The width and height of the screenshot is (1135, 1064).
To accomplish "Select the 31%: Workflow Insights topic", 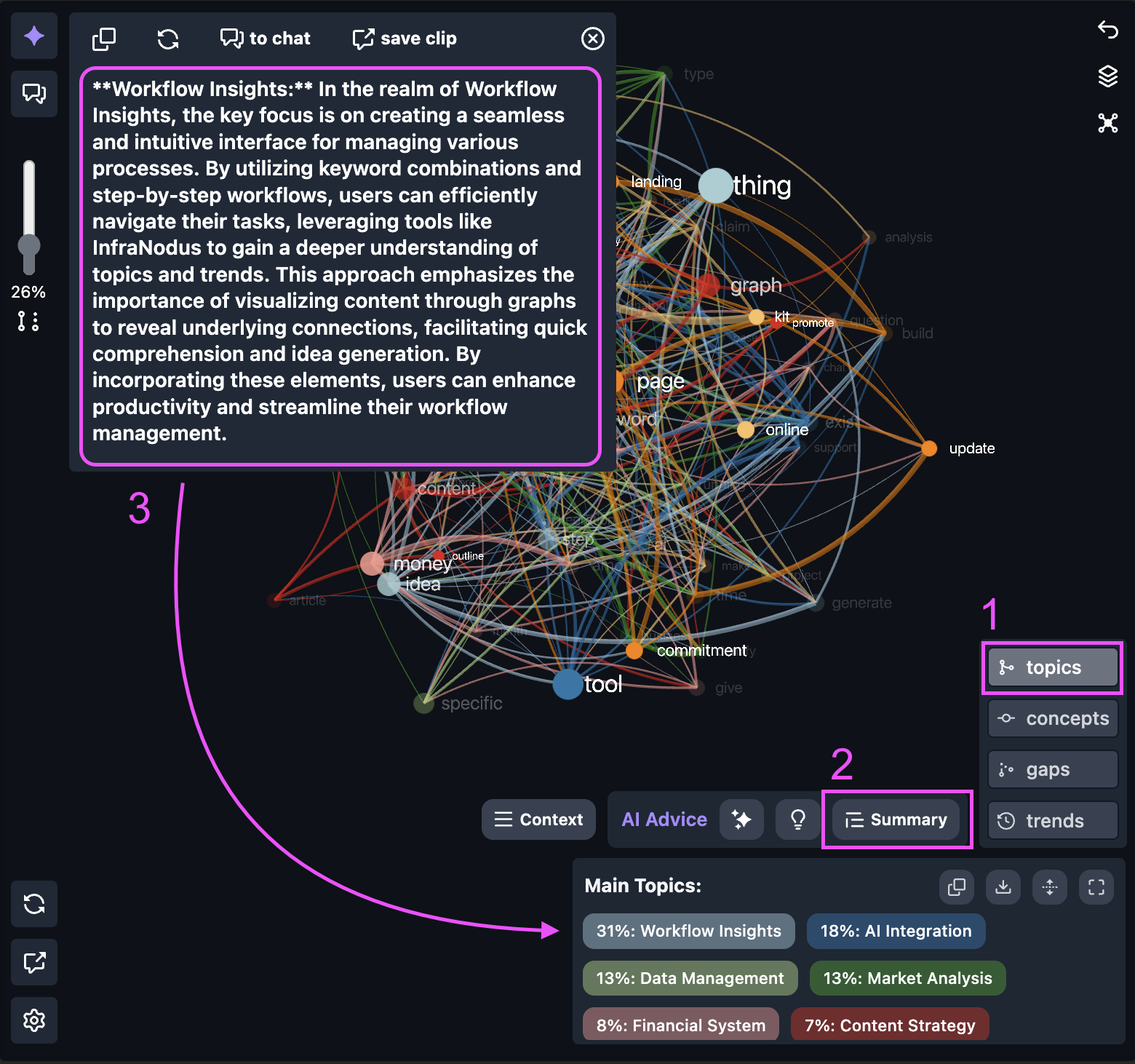I will (x=689, y=931).
